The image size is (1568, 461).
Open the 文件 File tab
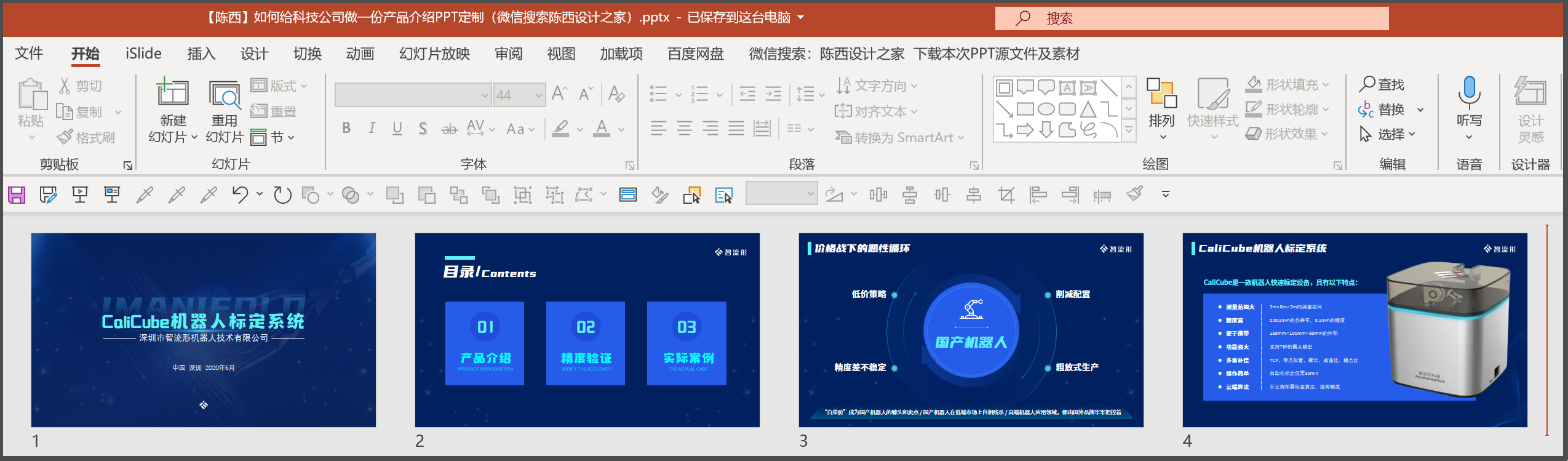pos(29,54)
